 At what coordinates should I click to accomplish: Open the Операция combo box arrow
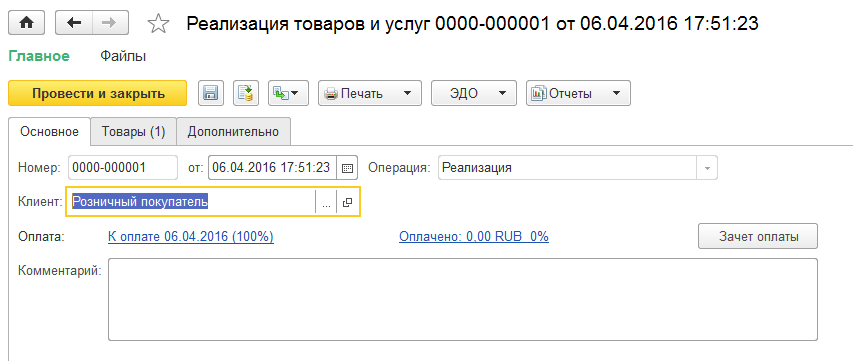pyautogui.click(x=707, y=168)
